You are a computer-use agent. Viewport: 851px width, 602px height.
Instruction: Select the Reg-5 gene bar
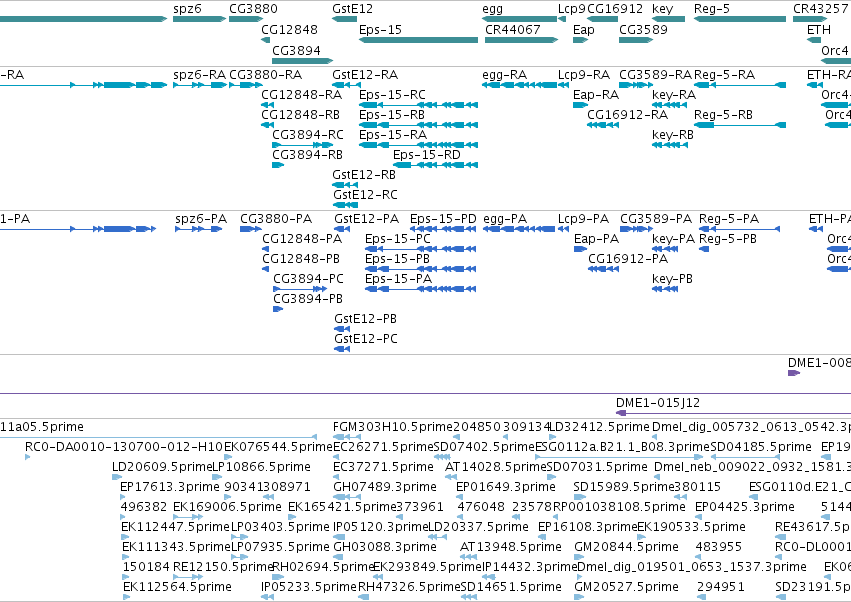[740, 19]
